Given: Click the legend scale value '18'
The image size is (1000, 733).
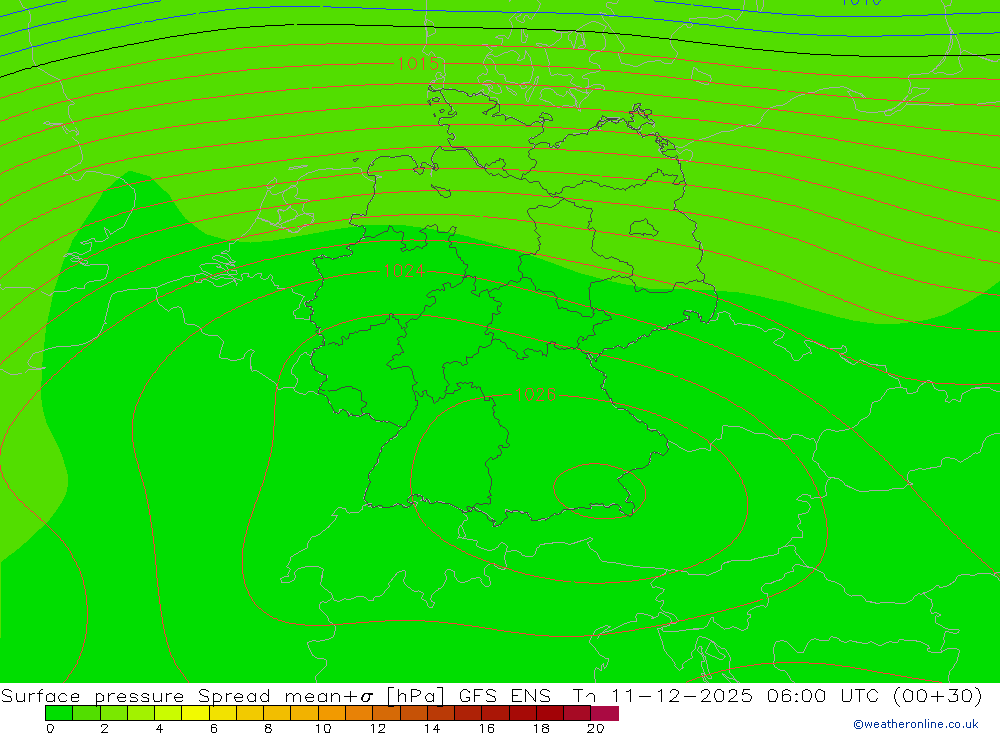Looking at the screenshot, I should (x=541, y=728).
